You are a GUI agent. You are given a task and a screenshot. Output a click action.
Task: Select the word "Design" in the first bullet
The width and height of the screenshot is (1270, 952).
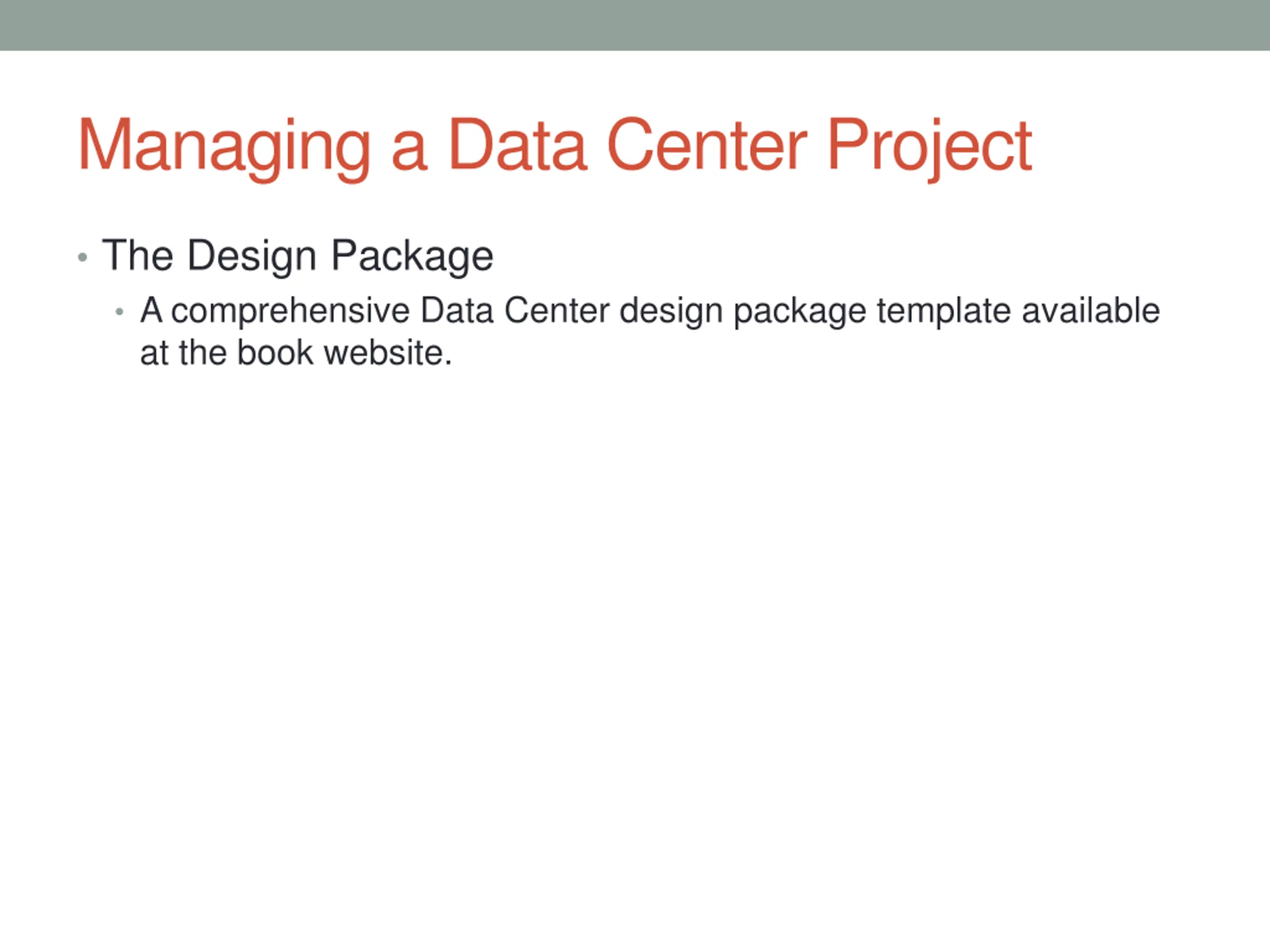pos(252,256)
